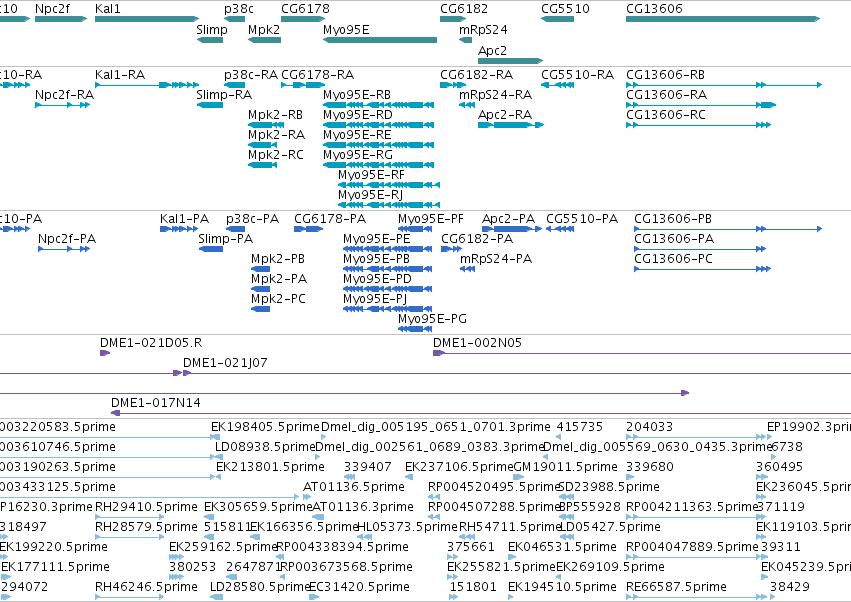The image size is (851, 602).
Task: Select the Kal1 gene arrow bar
Action: point(147,19)
